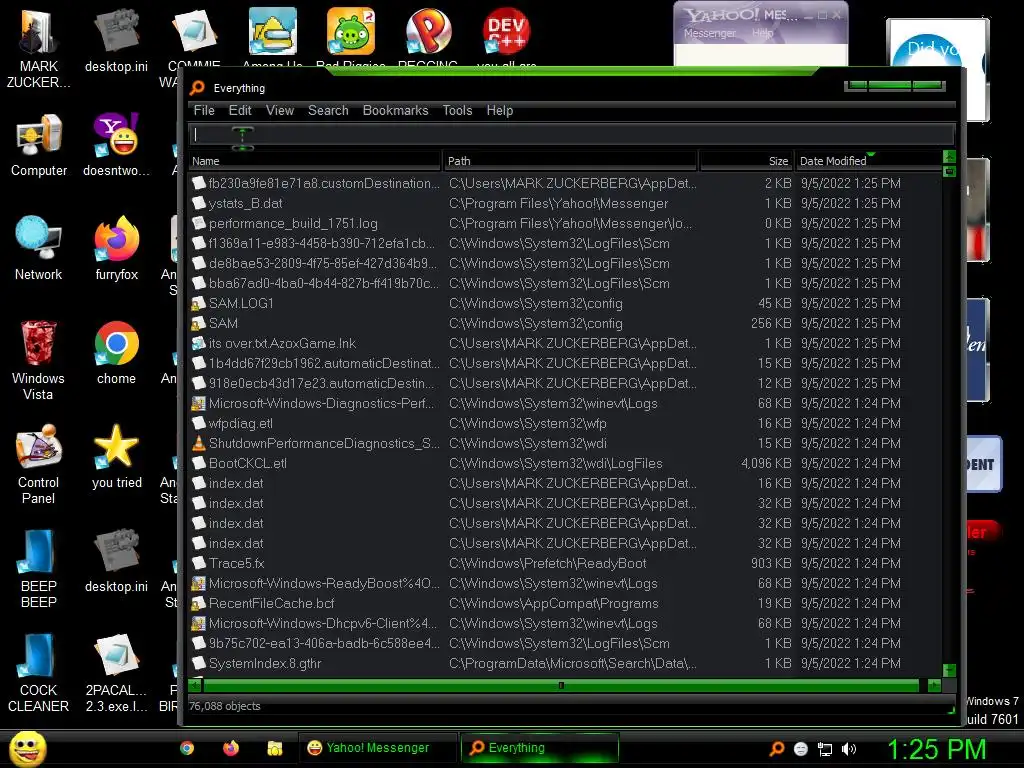This screenshot has width=1024, height=768.
Task: Click the vertical scrollbar down arrow in results
Action: tap(950, 670)
